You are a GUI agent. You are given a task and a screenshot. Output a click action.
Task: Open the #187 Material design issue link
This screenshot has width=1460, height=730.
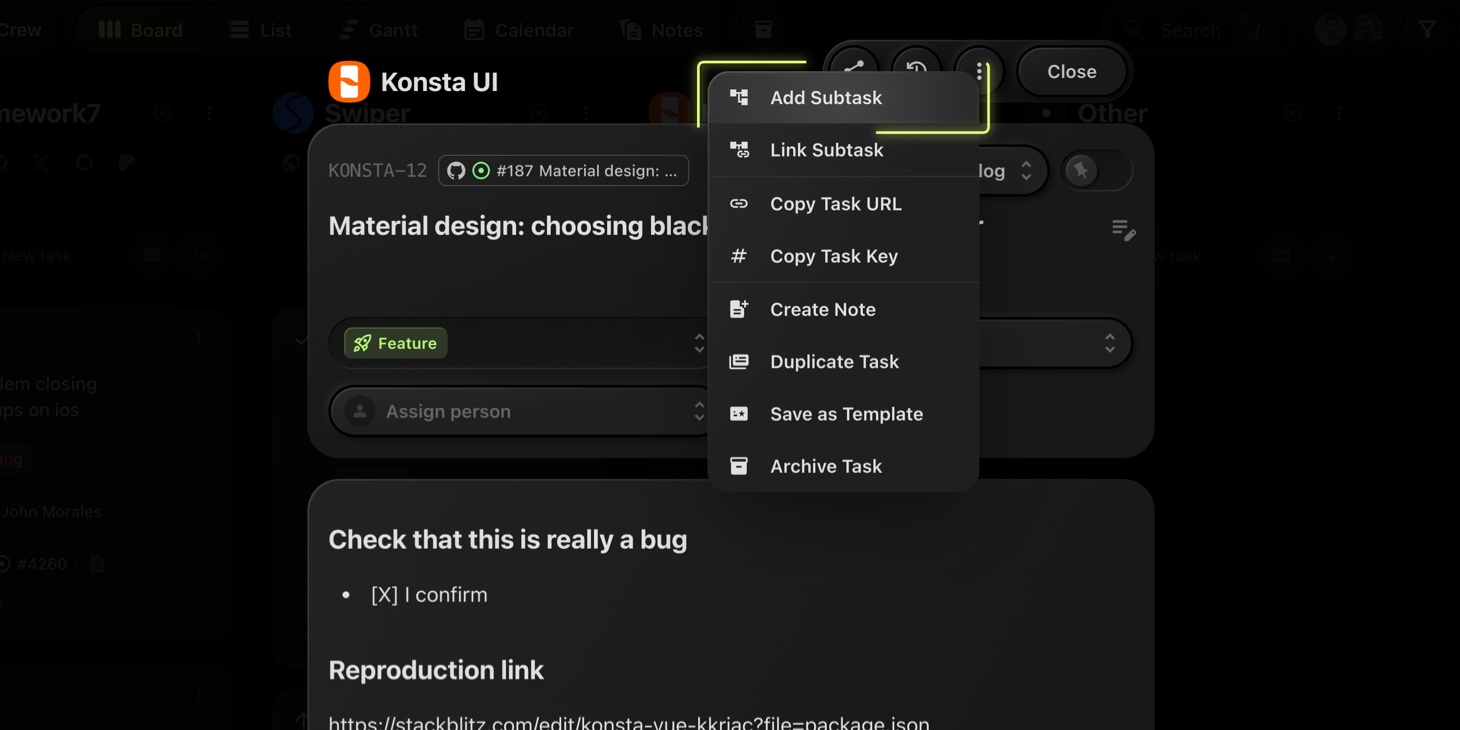(x=585, y=171)
